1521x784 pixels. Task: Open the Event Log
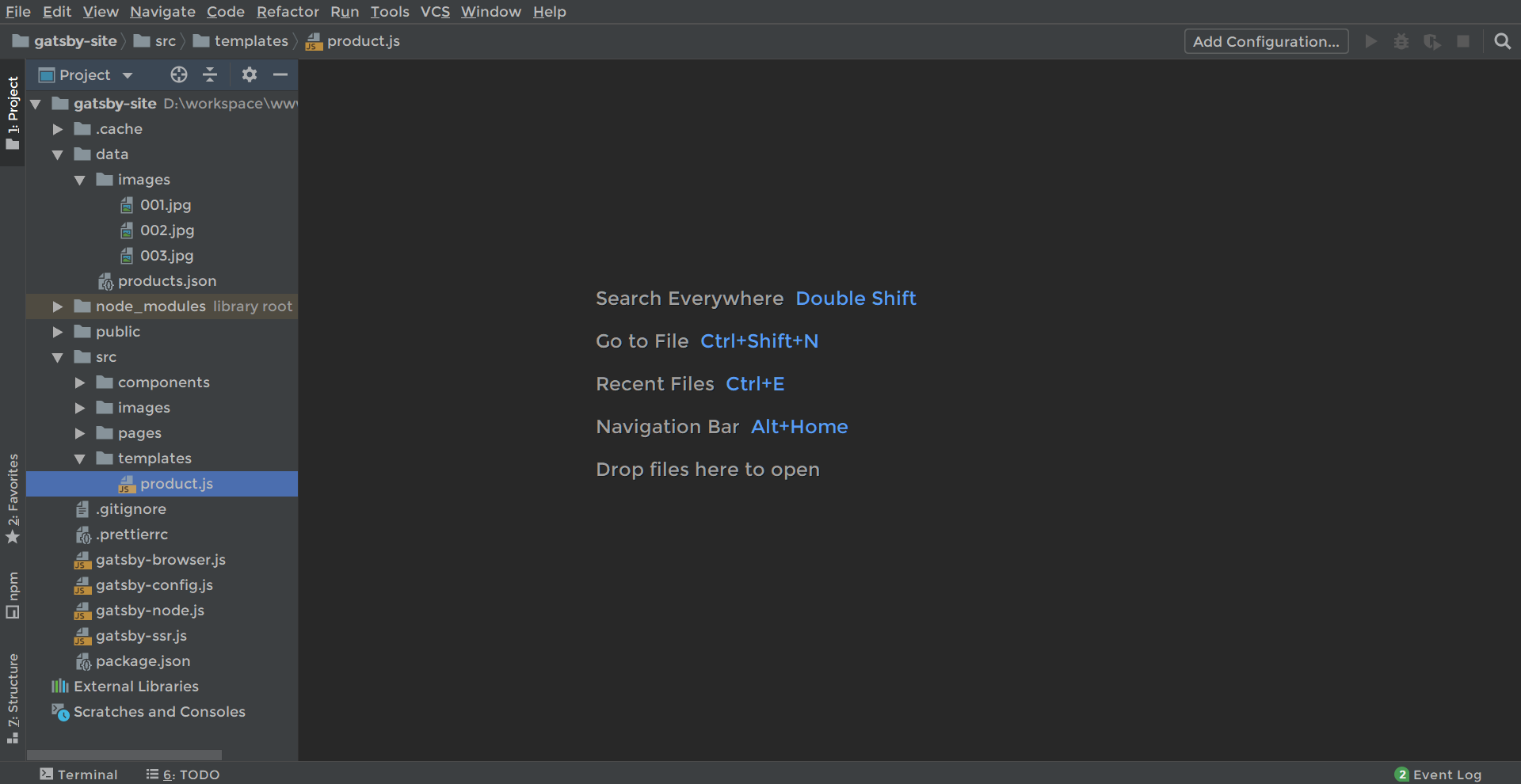tap(1447, 774)
